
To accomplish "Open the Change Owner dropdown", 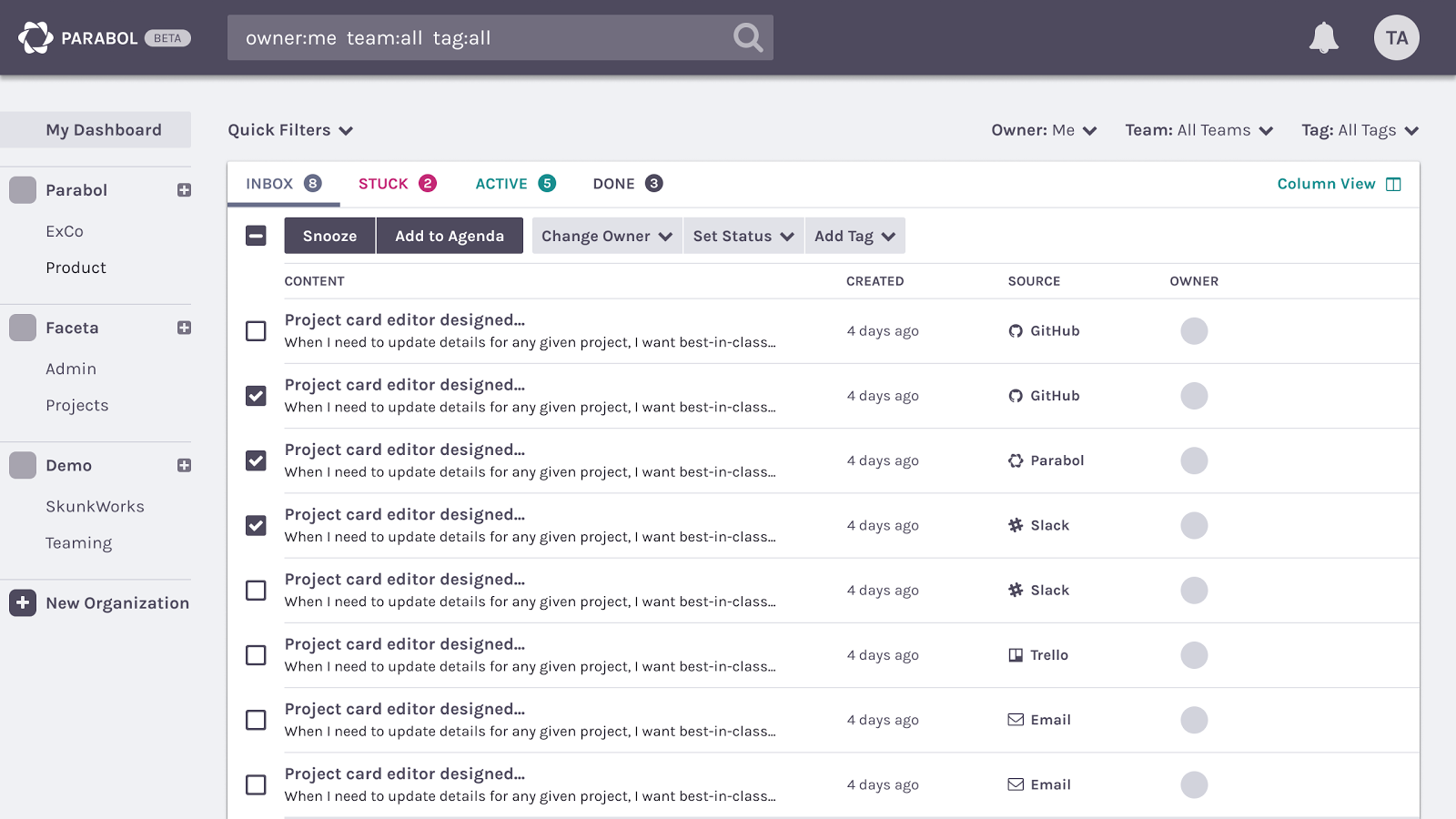I will (607, 236).
